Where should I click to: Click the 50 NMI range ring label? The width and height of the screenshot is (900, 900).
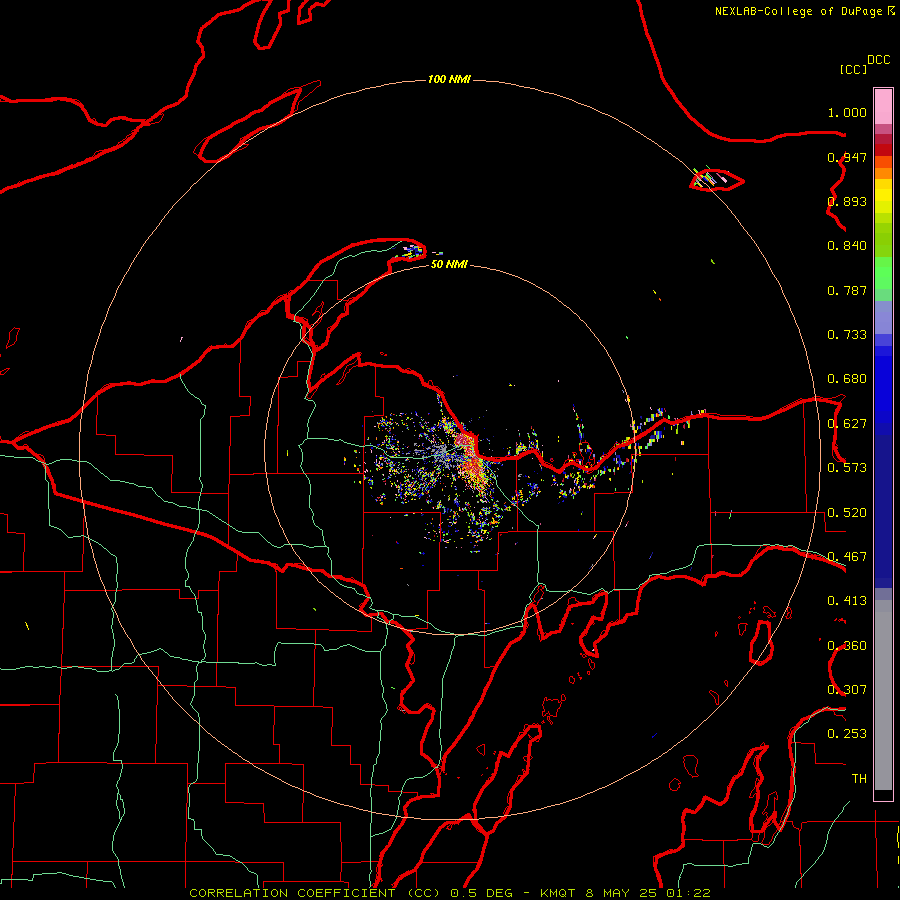(449, 264)
